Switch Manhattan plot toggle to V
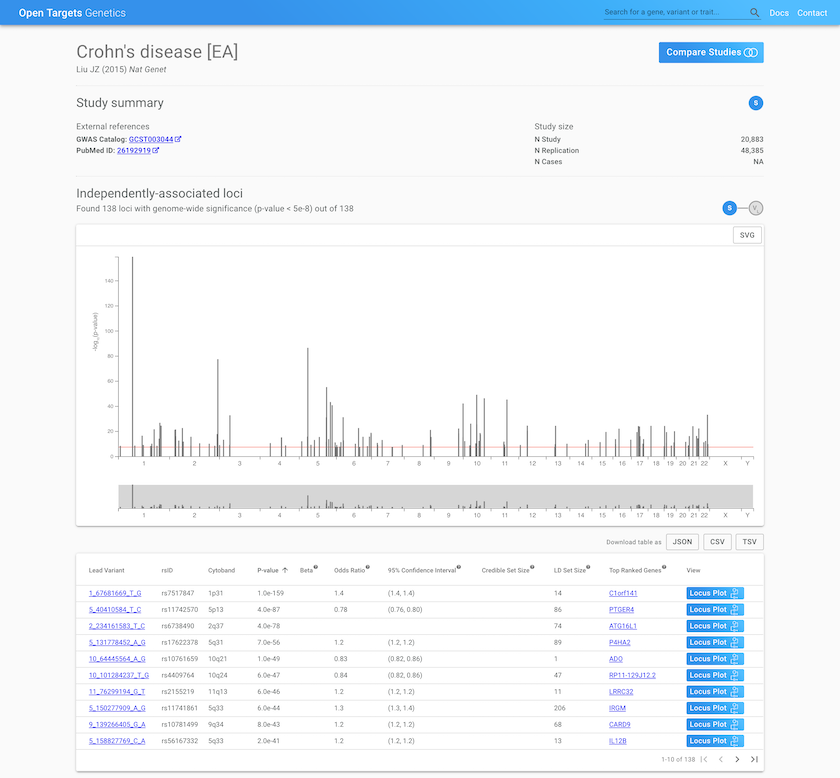Screen dimensions: 840x778 click(755, 208)
